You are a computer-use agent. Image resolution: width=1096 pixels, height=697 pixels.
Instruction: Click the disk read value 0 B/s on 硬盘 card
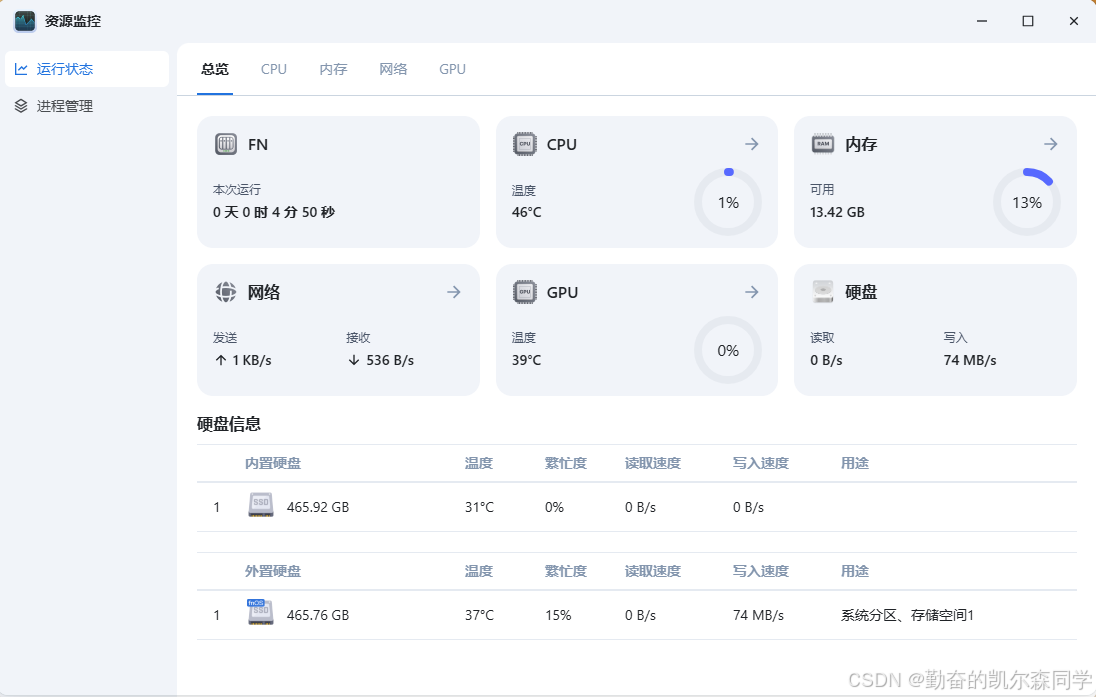click(x=826, y=360)
